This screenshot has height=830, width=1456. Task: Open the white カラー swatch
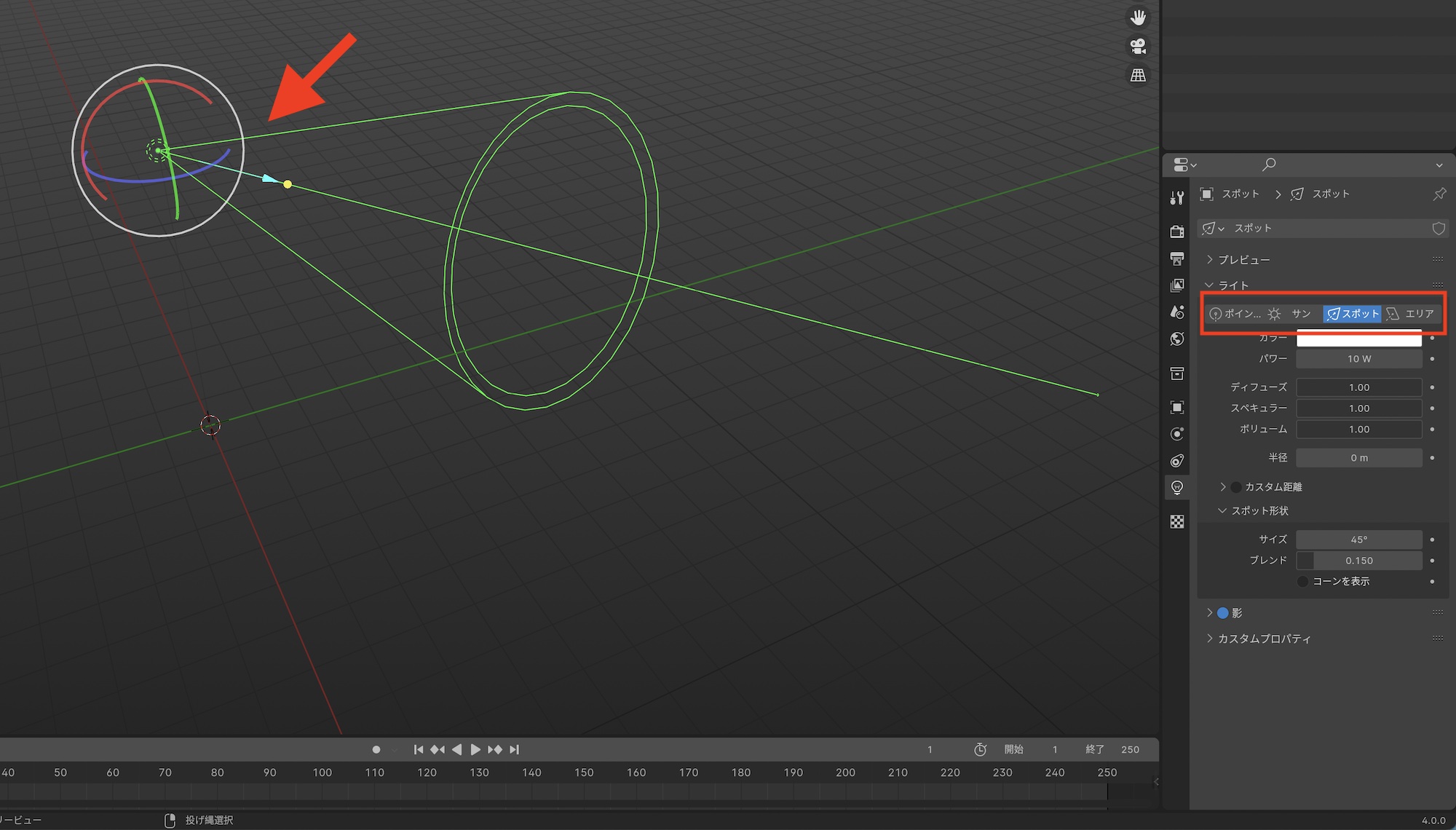click(1358, 339)
